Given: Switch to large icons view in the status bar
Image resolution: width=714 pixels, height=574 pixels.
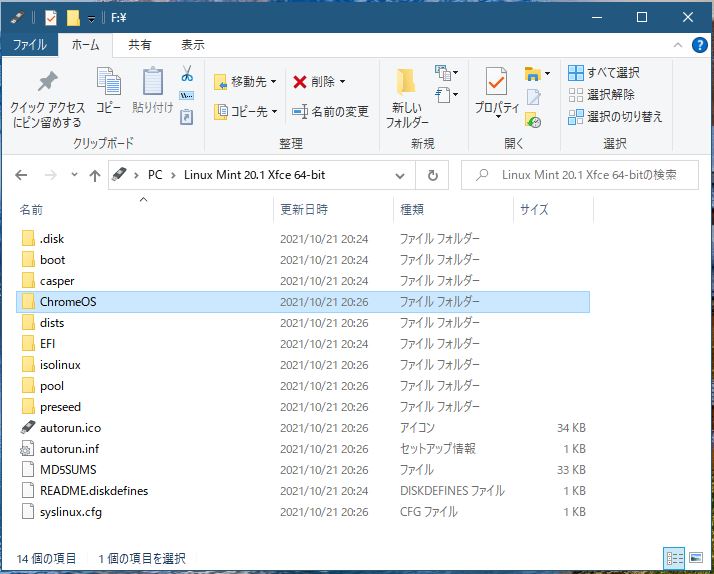Looking at the screenshot, I should (x=695, y=557).
